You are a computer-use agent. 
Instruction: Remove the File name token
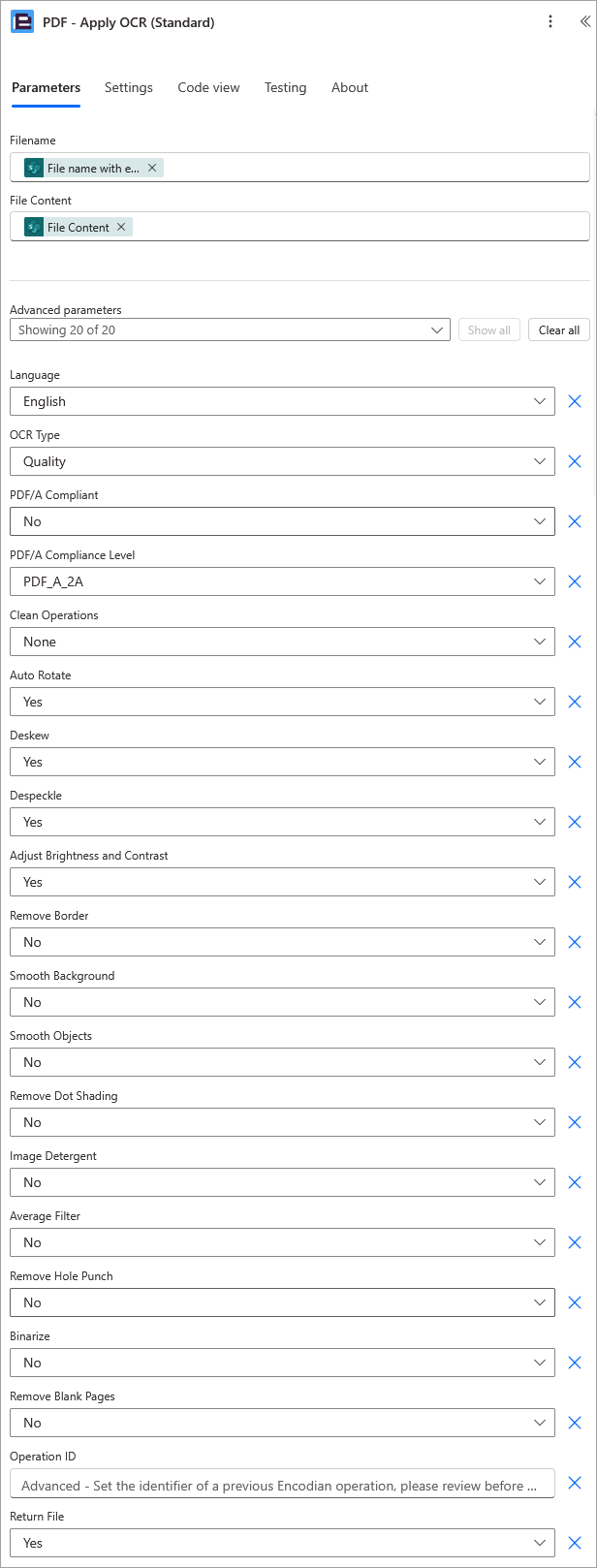pyautogui.click(x=152, y=168)
